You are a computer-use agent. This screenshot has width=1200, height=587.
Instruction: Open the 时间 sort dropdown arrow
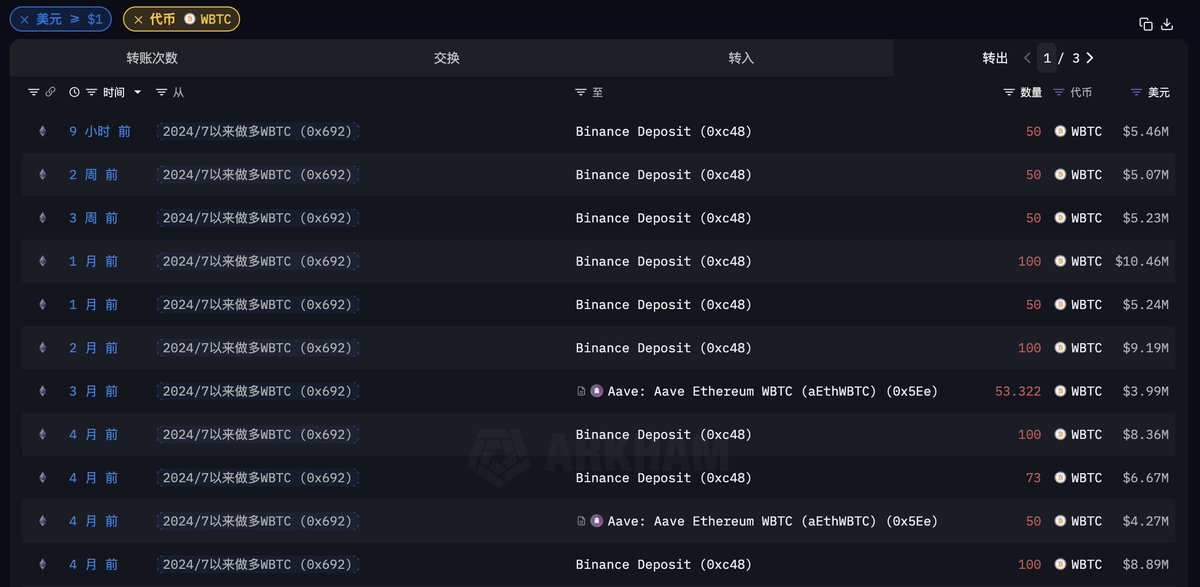137,92
